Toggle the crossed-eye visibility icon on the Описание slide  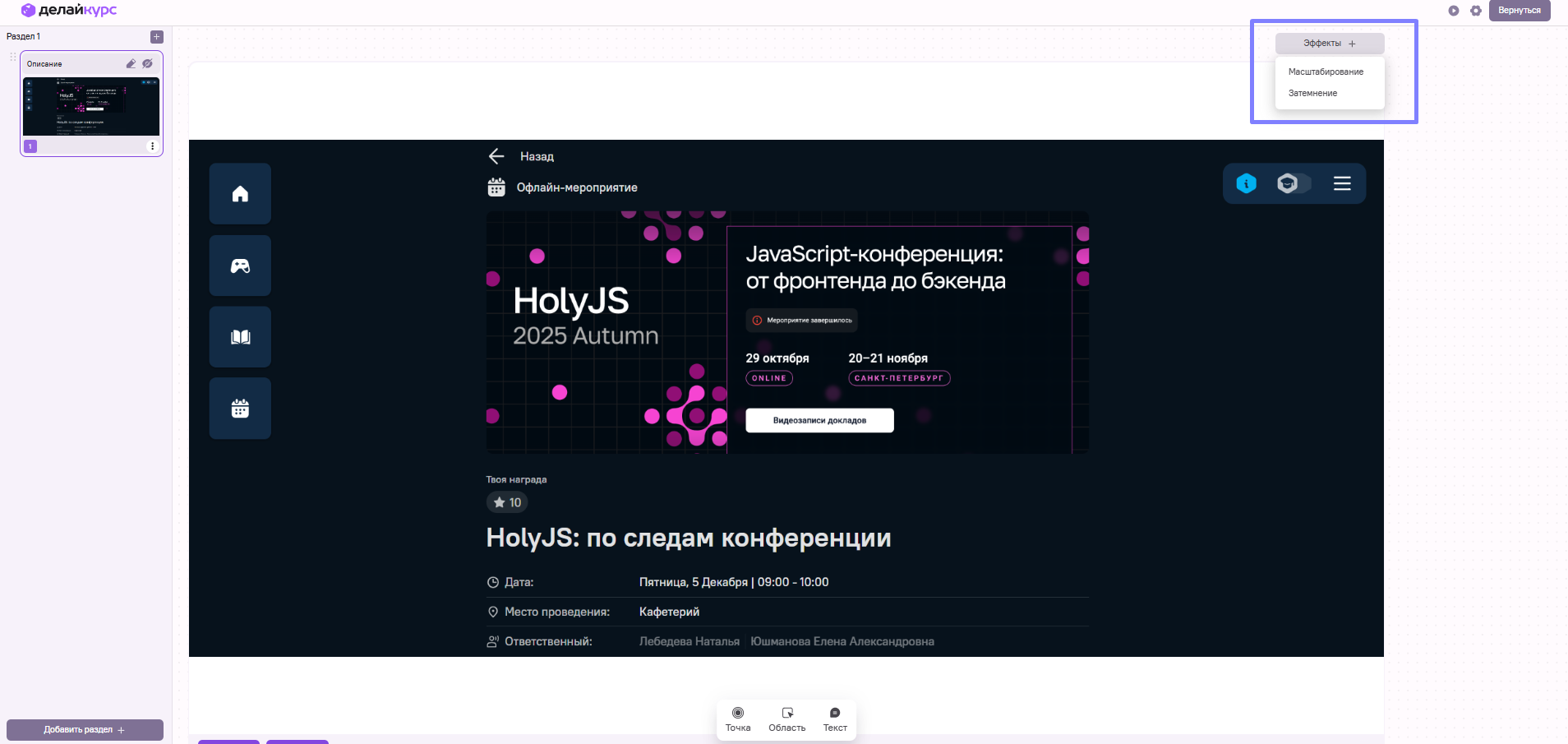click(147, 63)
